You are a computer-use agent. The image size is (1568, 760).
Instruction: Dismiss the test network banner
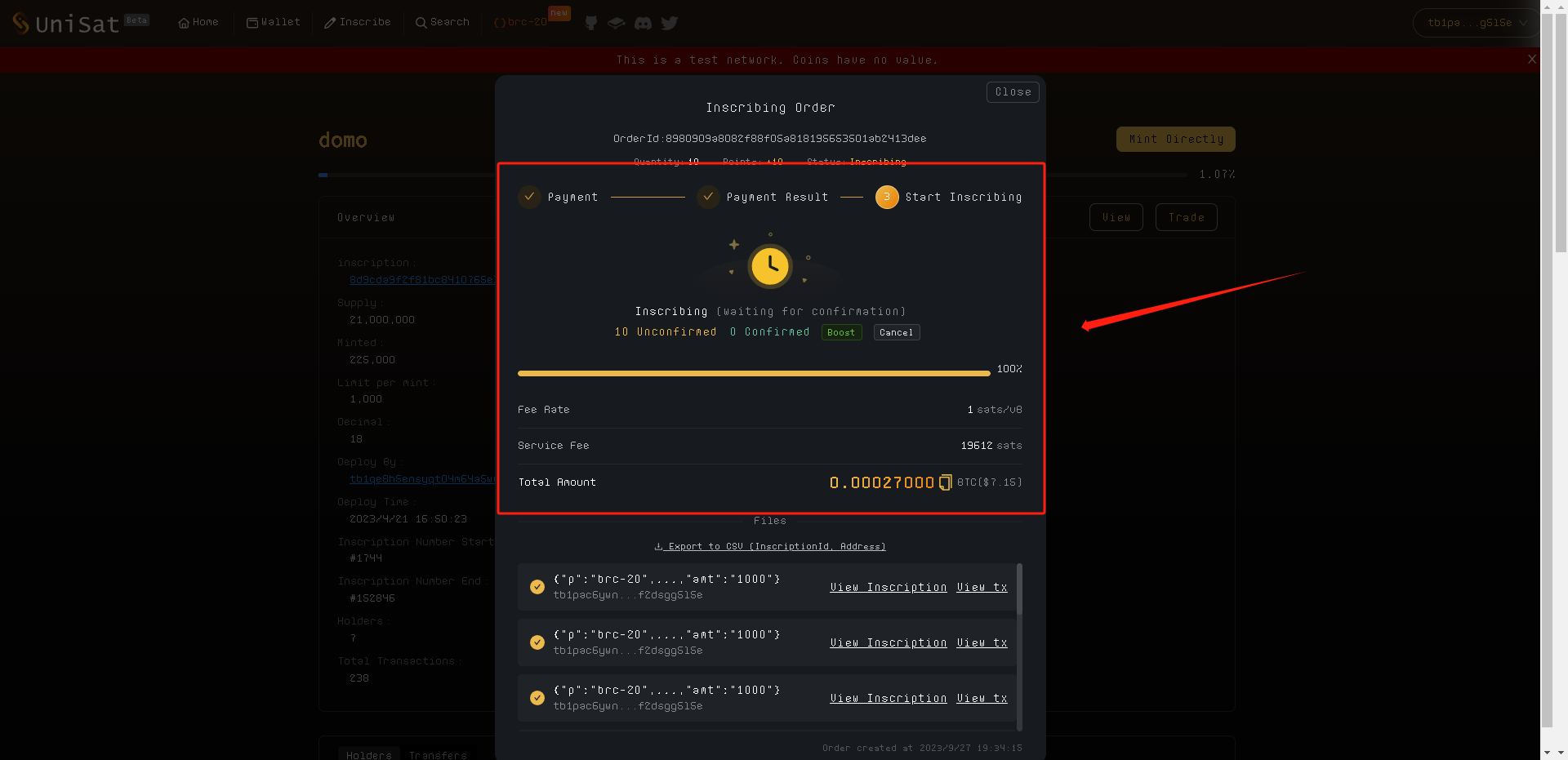1532,60
